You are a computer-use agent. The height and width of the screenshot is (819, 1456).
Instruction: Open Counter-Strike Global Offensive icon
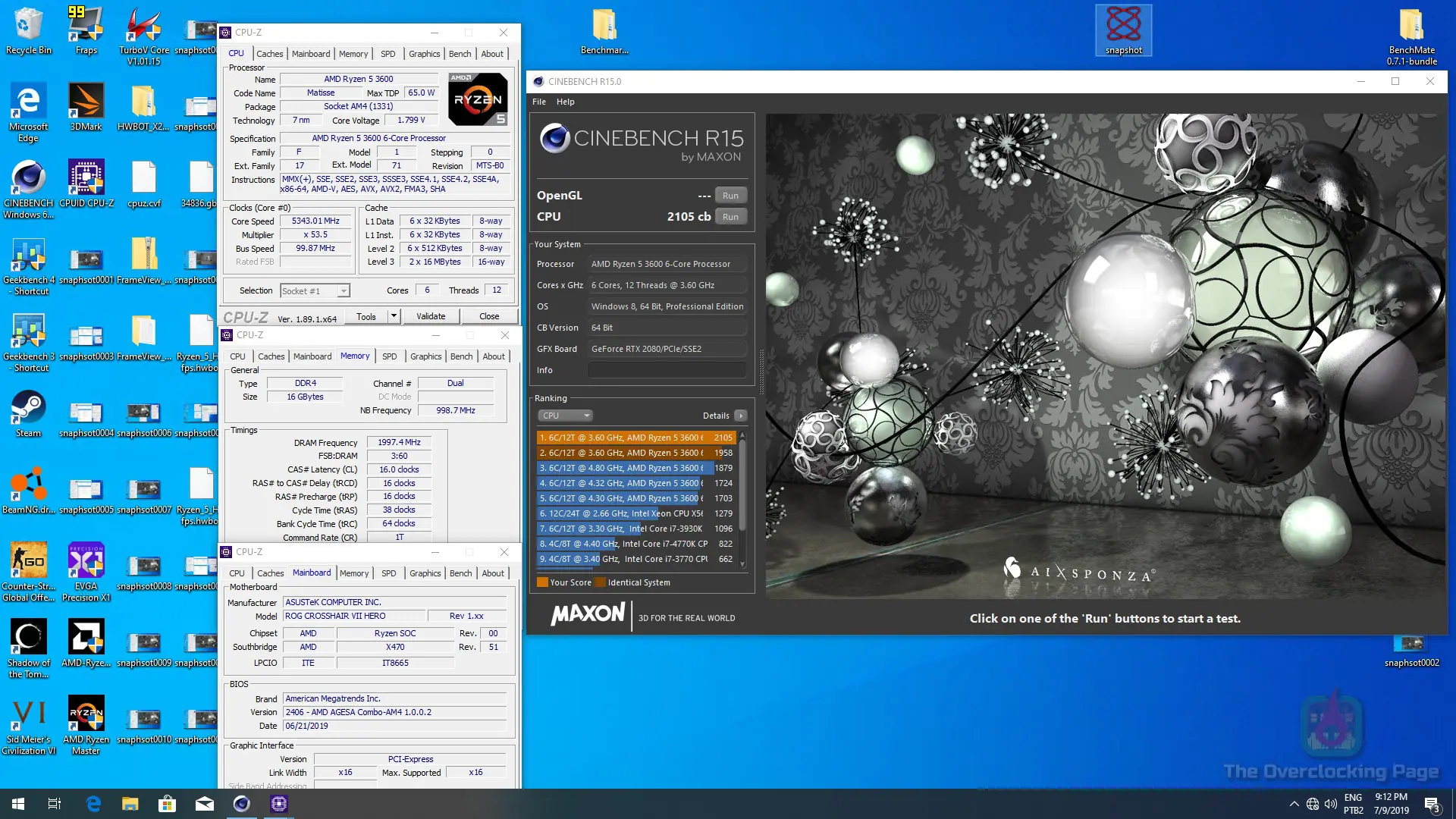(x=28, y=573)
